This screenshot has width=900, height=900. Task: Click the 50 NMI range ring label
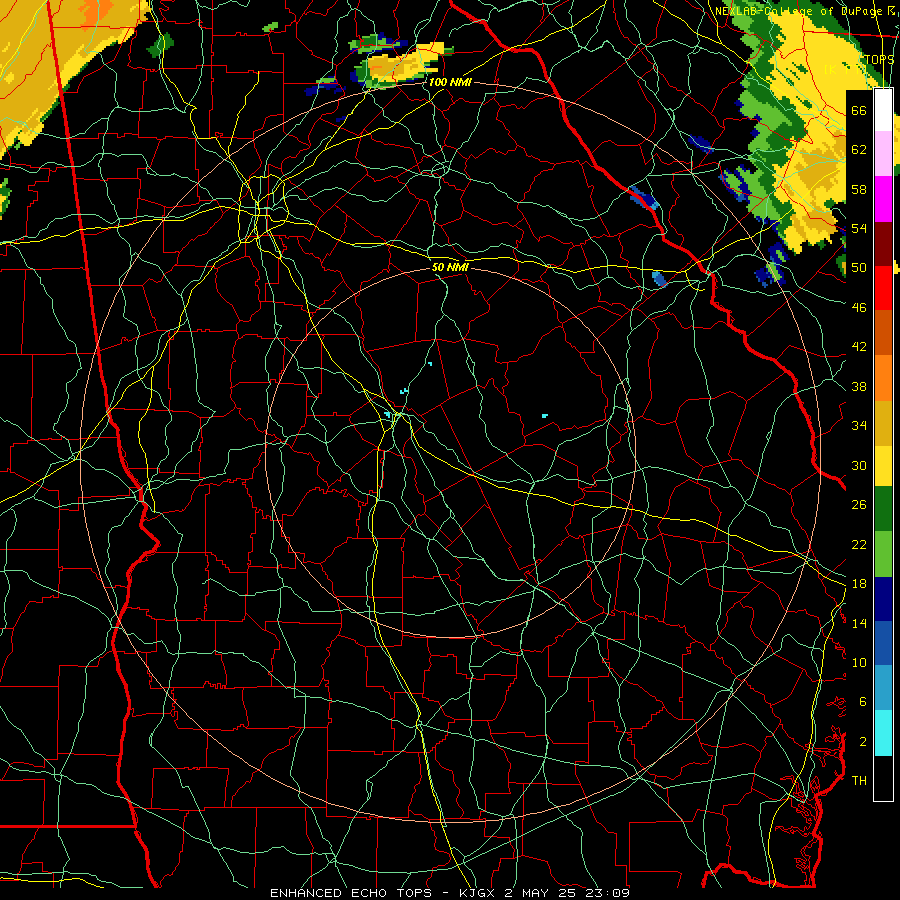(450, 267)
